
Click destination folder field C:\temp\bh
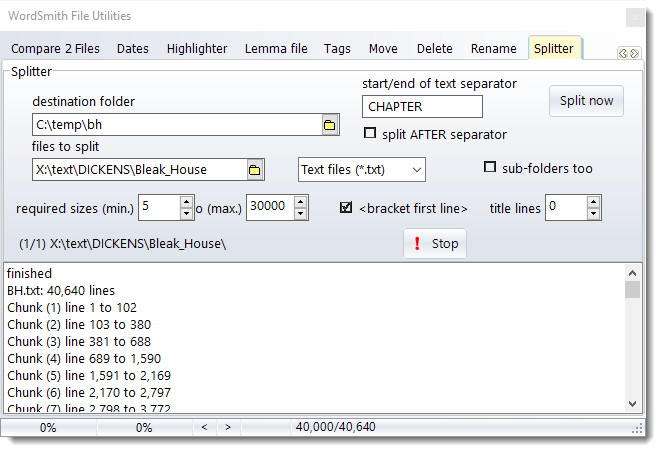click(x=177, y=125)
